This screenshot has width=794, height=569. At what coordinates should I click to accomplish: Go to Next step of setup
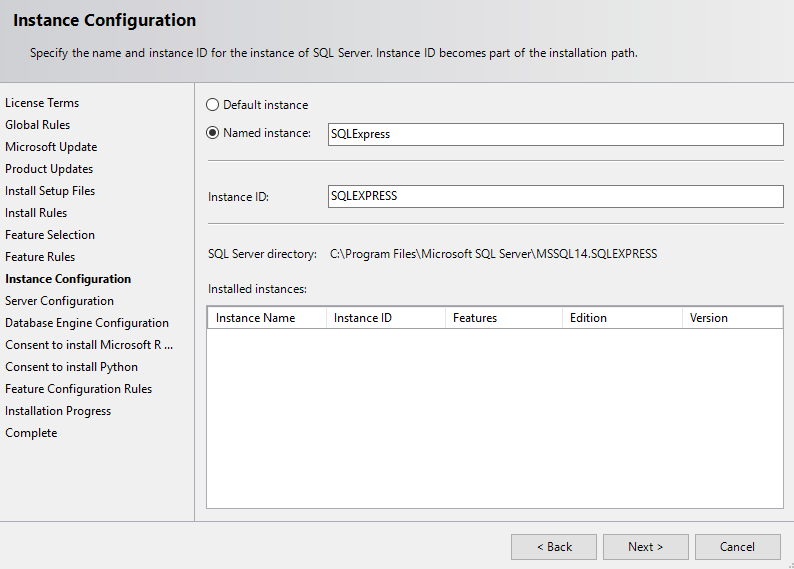[645, 547]
